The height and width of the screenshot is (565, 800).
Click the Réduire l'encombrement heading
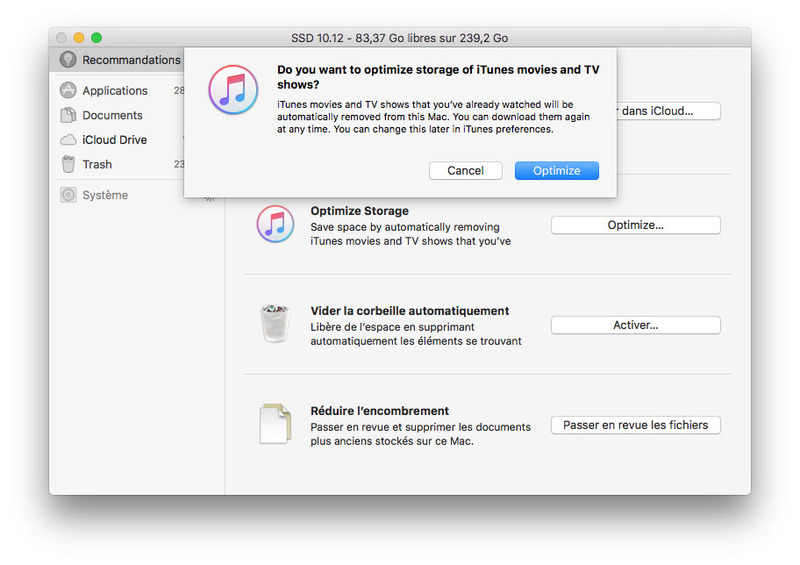point(380,411)
